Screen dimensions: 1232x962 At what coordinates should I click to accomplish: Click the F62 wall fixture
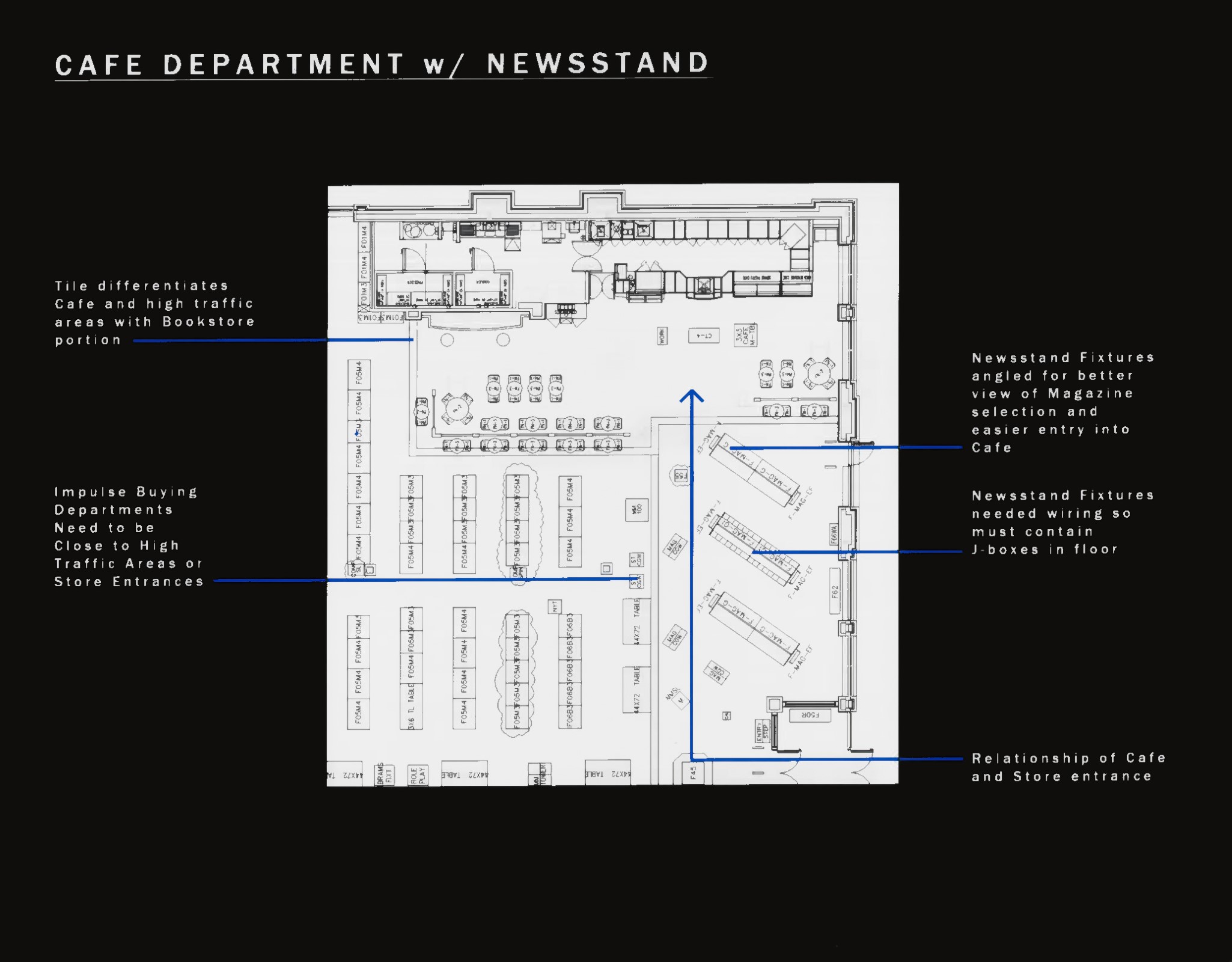tap(835, 592)
